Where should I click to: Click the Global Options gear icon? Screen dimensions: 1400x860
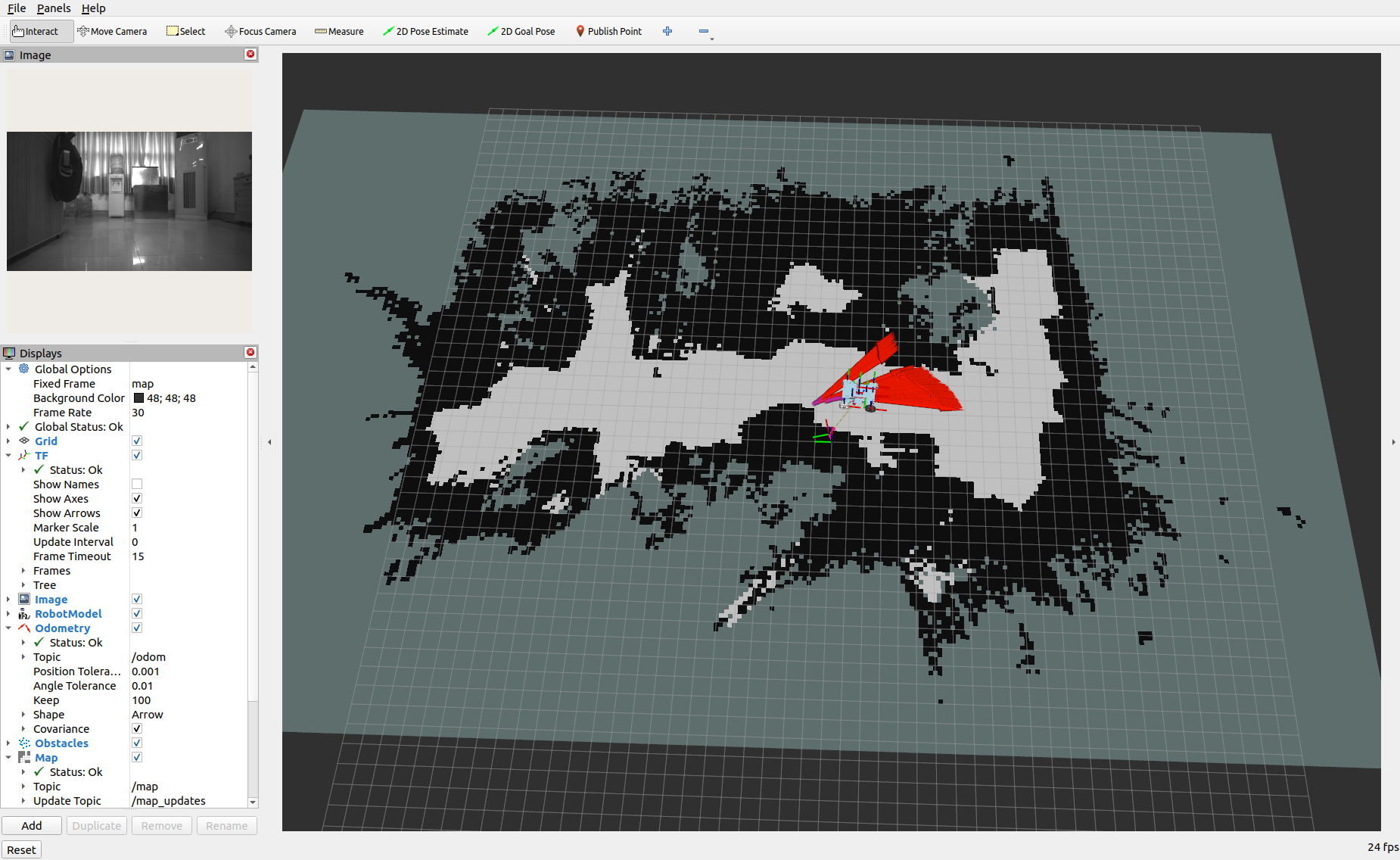coord(24,369)
